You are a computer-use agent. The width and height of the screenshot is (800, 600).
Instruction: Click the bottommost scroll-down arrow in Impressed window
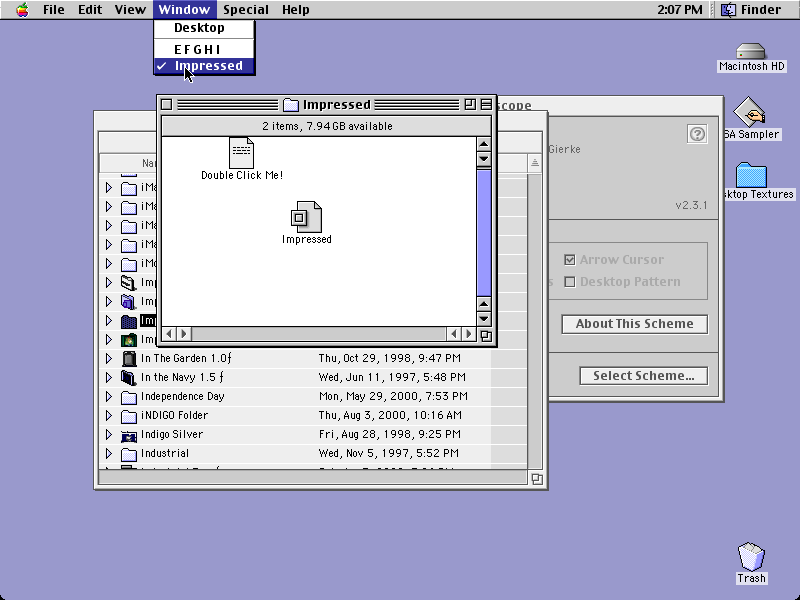click(484, 319)
